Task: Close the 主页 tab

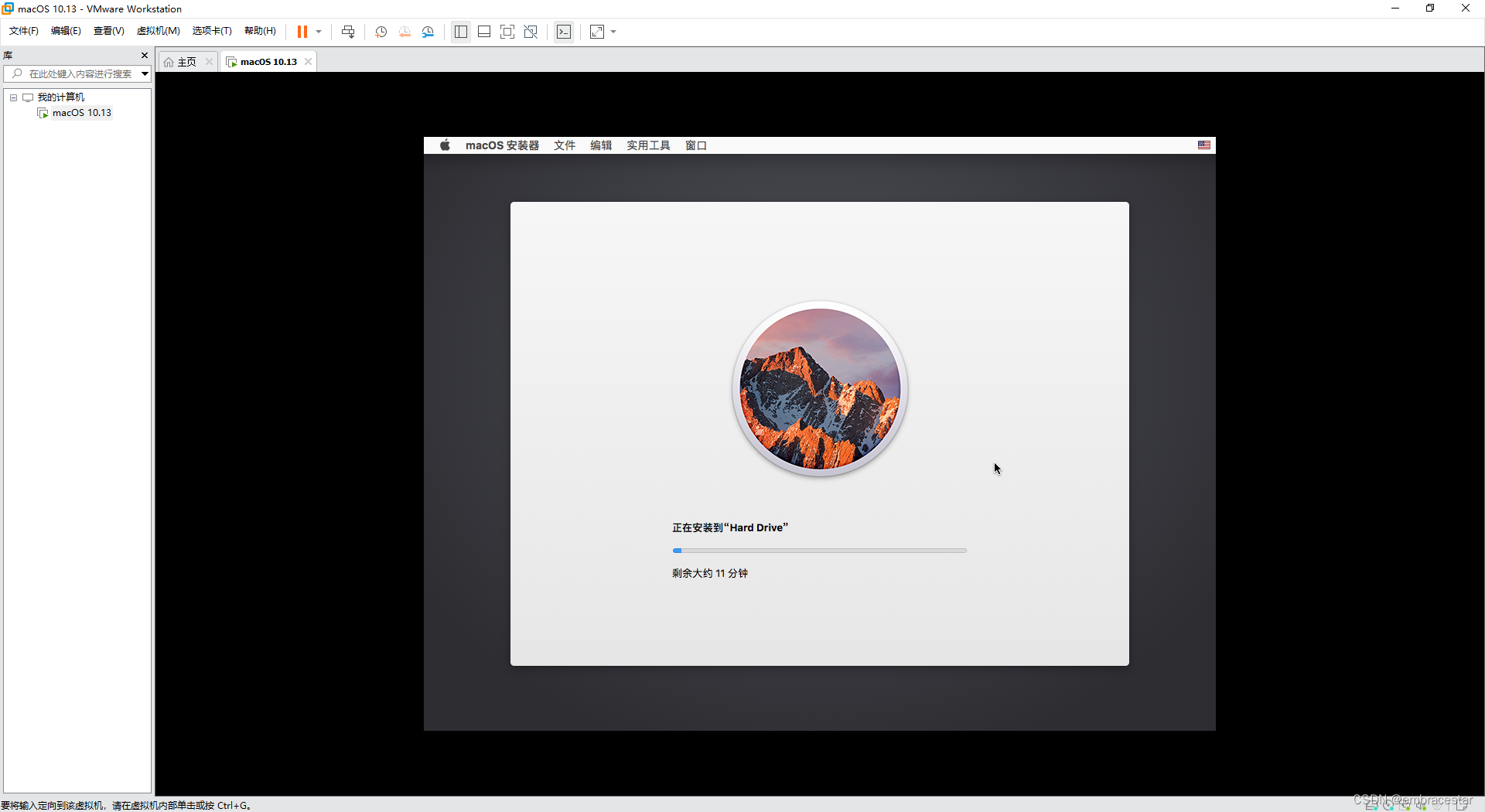Action: point(209,61)
